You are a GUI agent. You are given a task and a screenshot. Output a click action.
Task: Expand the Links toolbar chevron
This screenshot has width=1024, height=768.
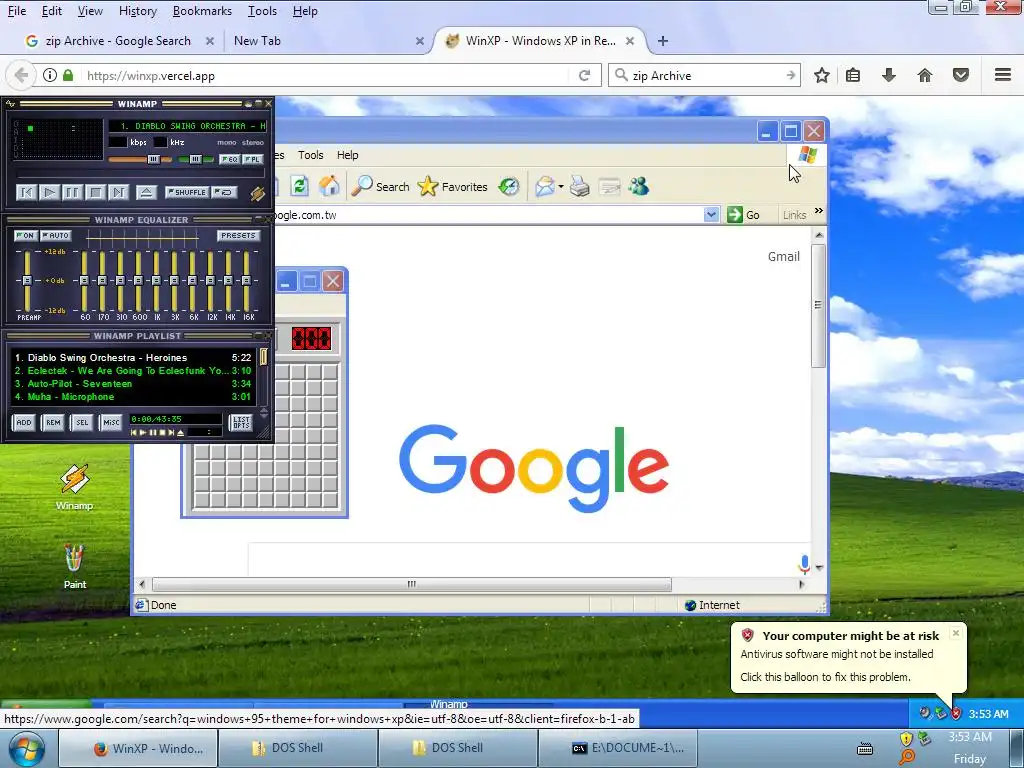point(818,211)
